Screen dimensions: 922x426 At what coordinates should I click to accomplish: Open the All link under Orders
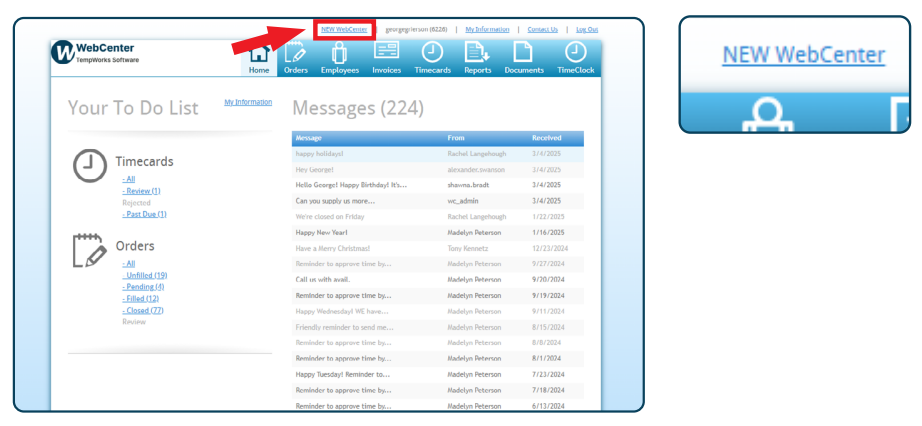tap(129, 264)
